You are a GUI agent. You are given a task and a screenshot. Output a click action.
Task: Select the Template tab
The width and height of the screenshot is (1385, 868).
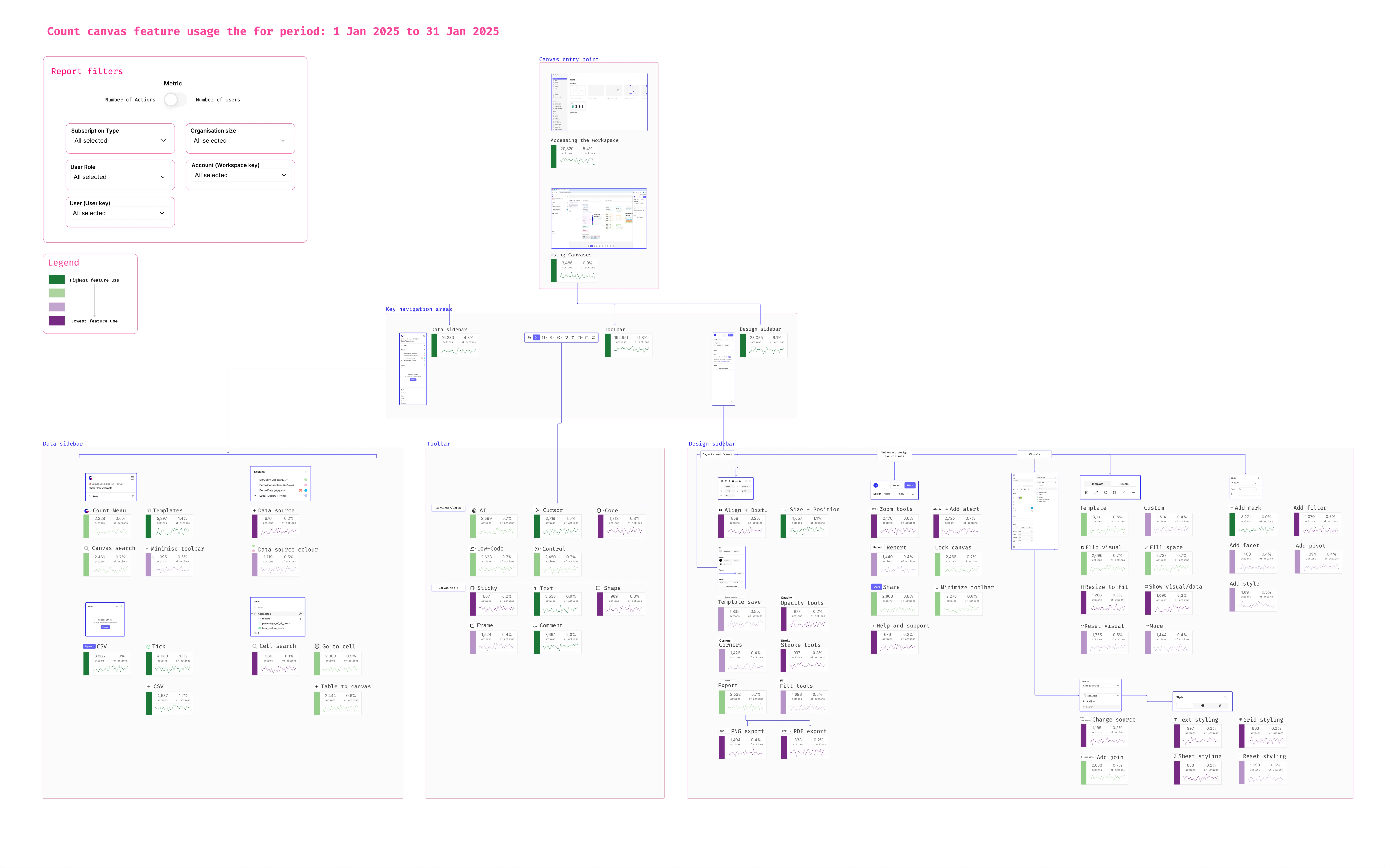point(1097,484)
